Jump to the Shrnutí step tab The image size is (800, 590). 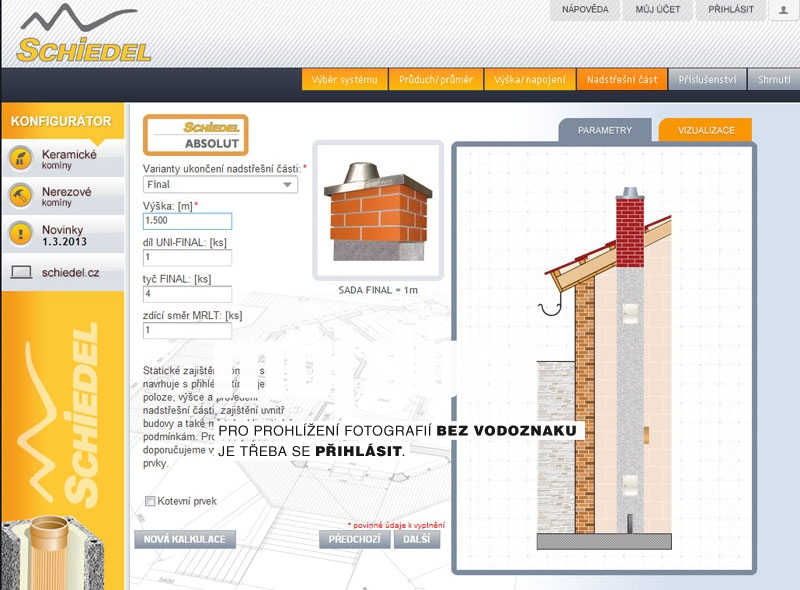pos(774,80)
